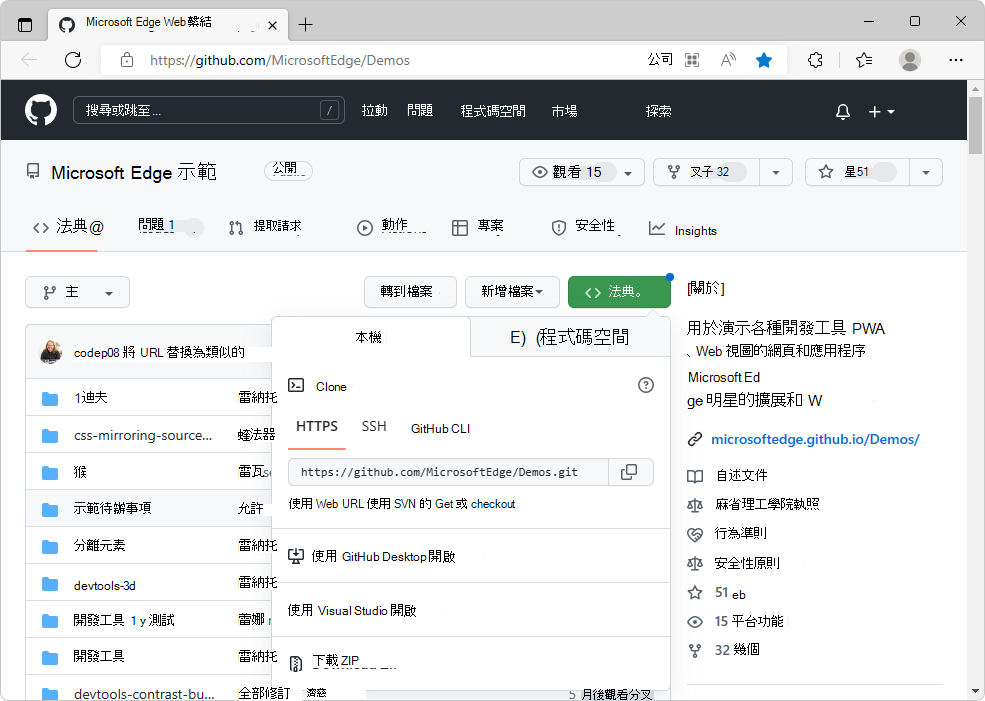This screenshot has width=985, height=701.
Task: Click the GitHub Desktop open icon
Action: point(296,557)
